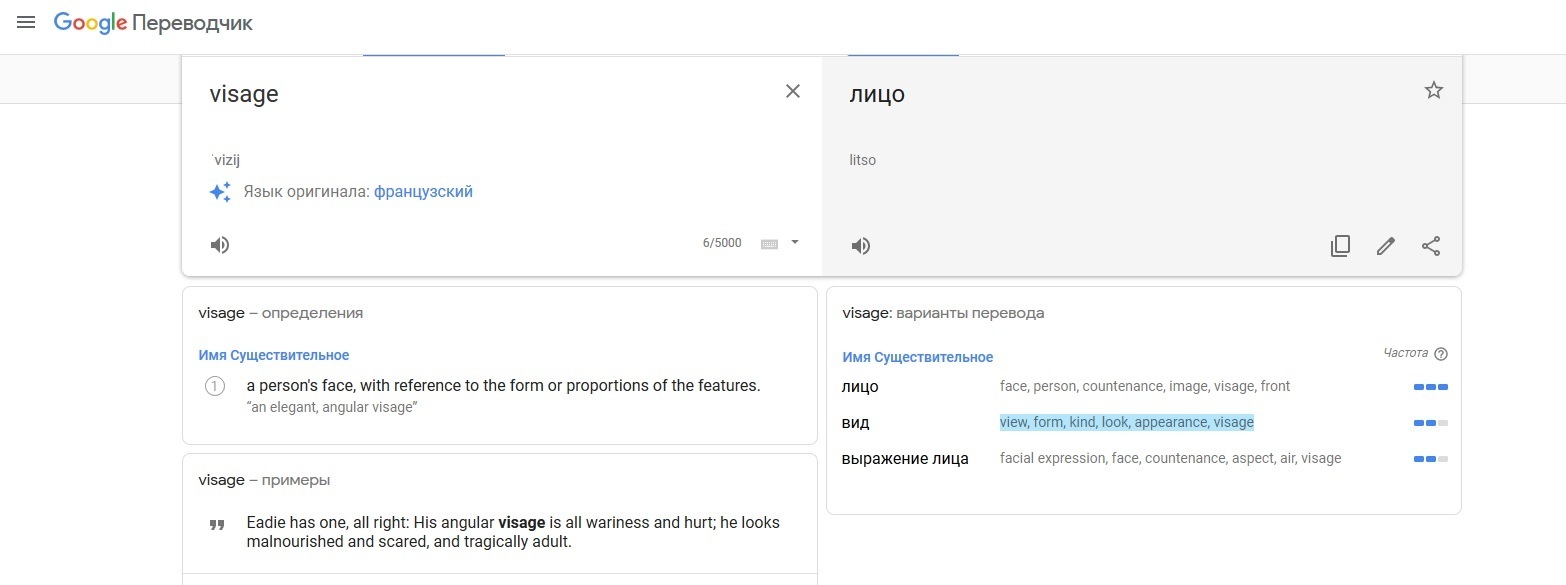Expand the input method dropdown arrow
The width and height of the screenshot is (1566, 585).
[795, 242]
